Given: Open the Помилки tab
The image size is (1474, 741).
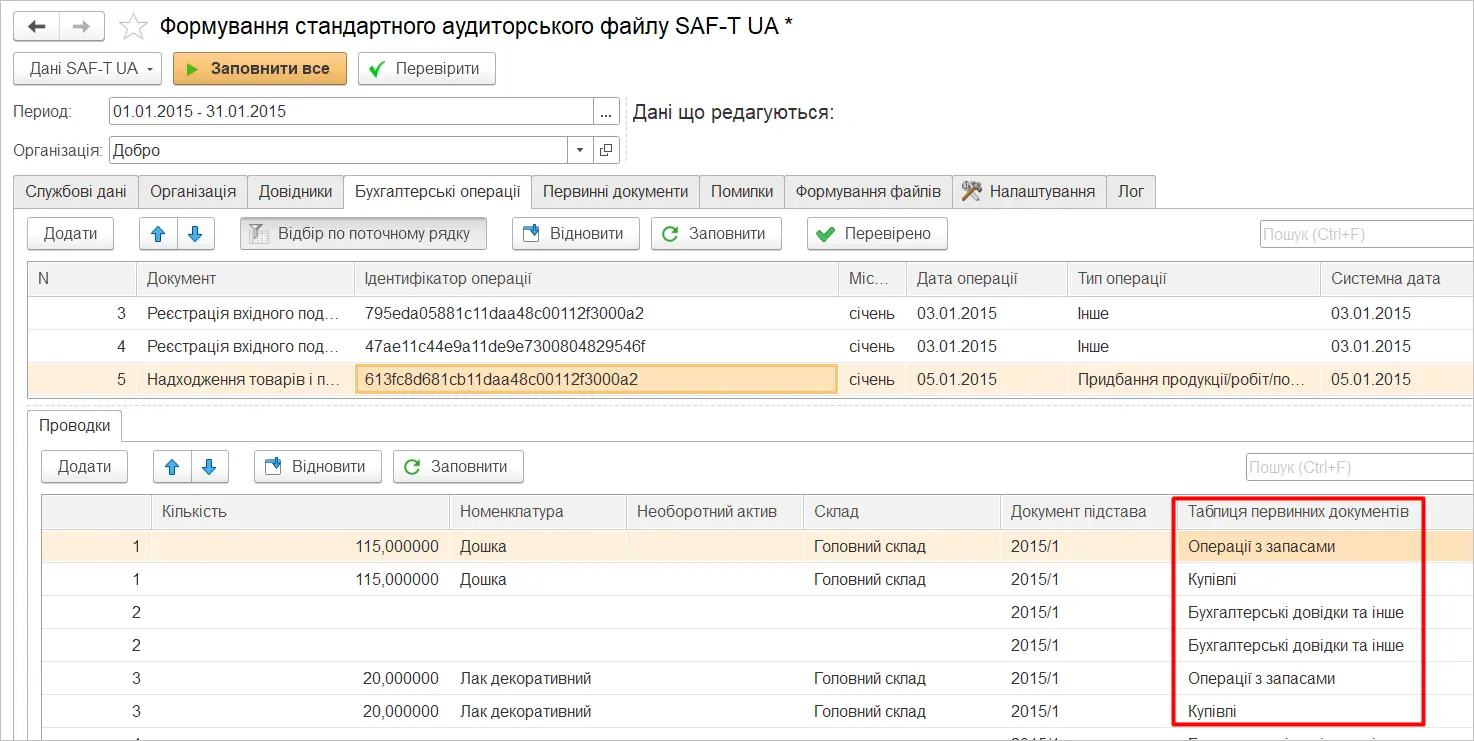Looking at the screenshot, I should point(741,191).
